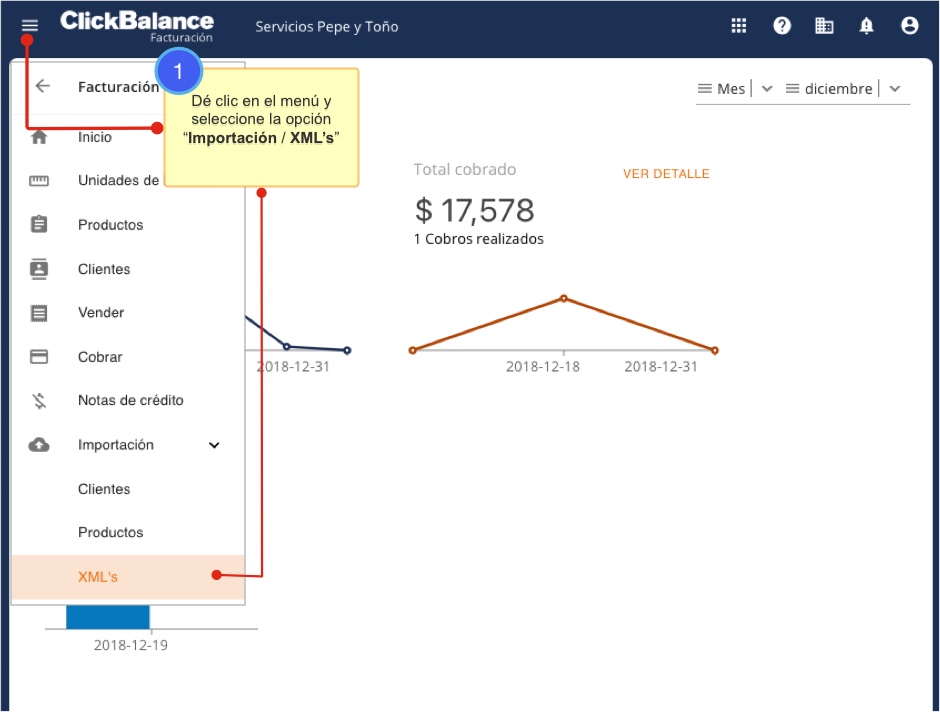Open the company building icon

tap(824, 26)
